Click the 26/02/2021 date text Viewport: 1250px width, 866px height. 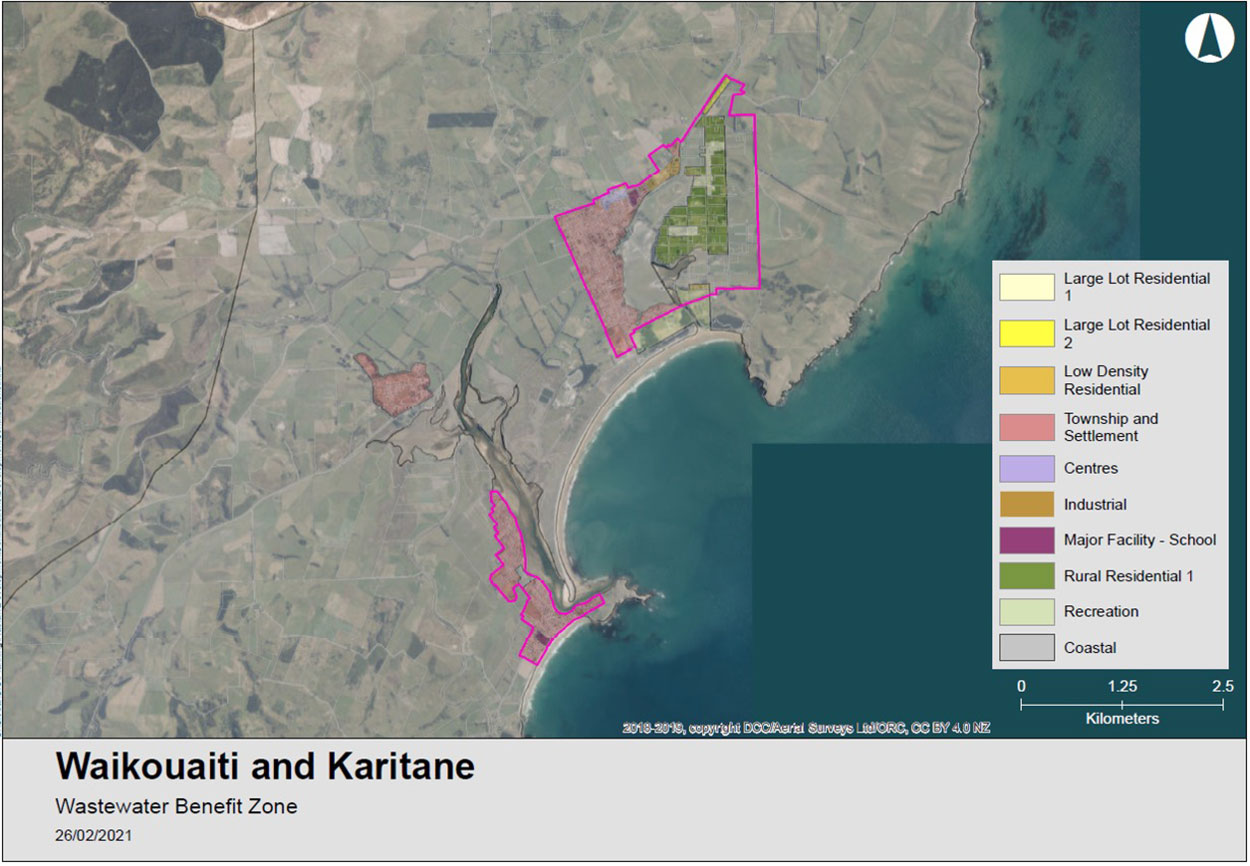93,835
